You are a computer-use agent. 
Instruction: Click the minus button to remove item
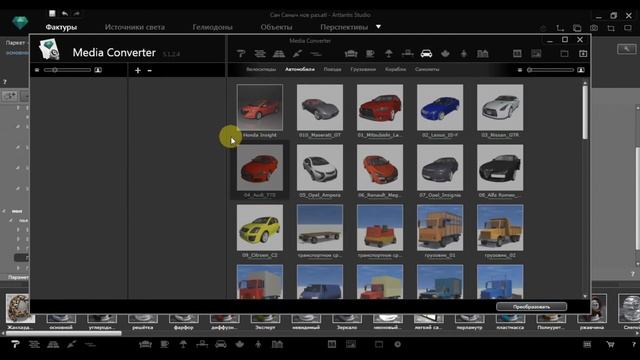pos(149,70)
